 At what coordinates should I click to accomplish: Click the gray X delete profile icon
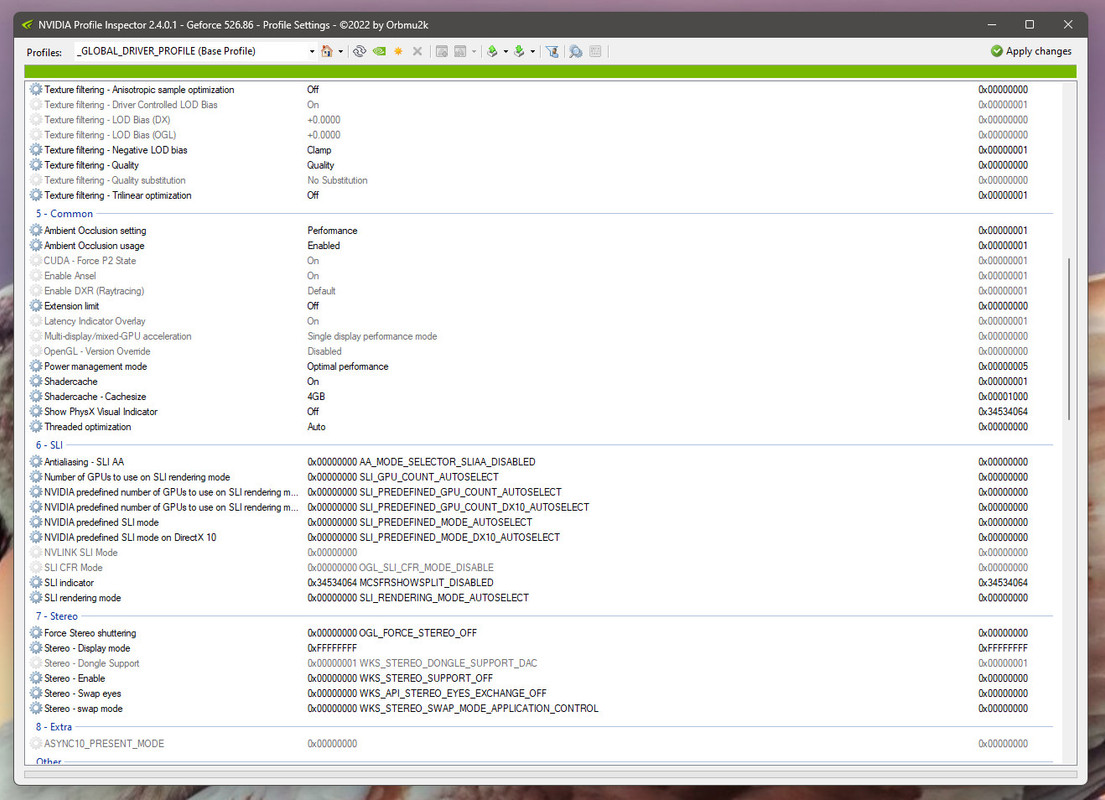[x=417, y=51]
